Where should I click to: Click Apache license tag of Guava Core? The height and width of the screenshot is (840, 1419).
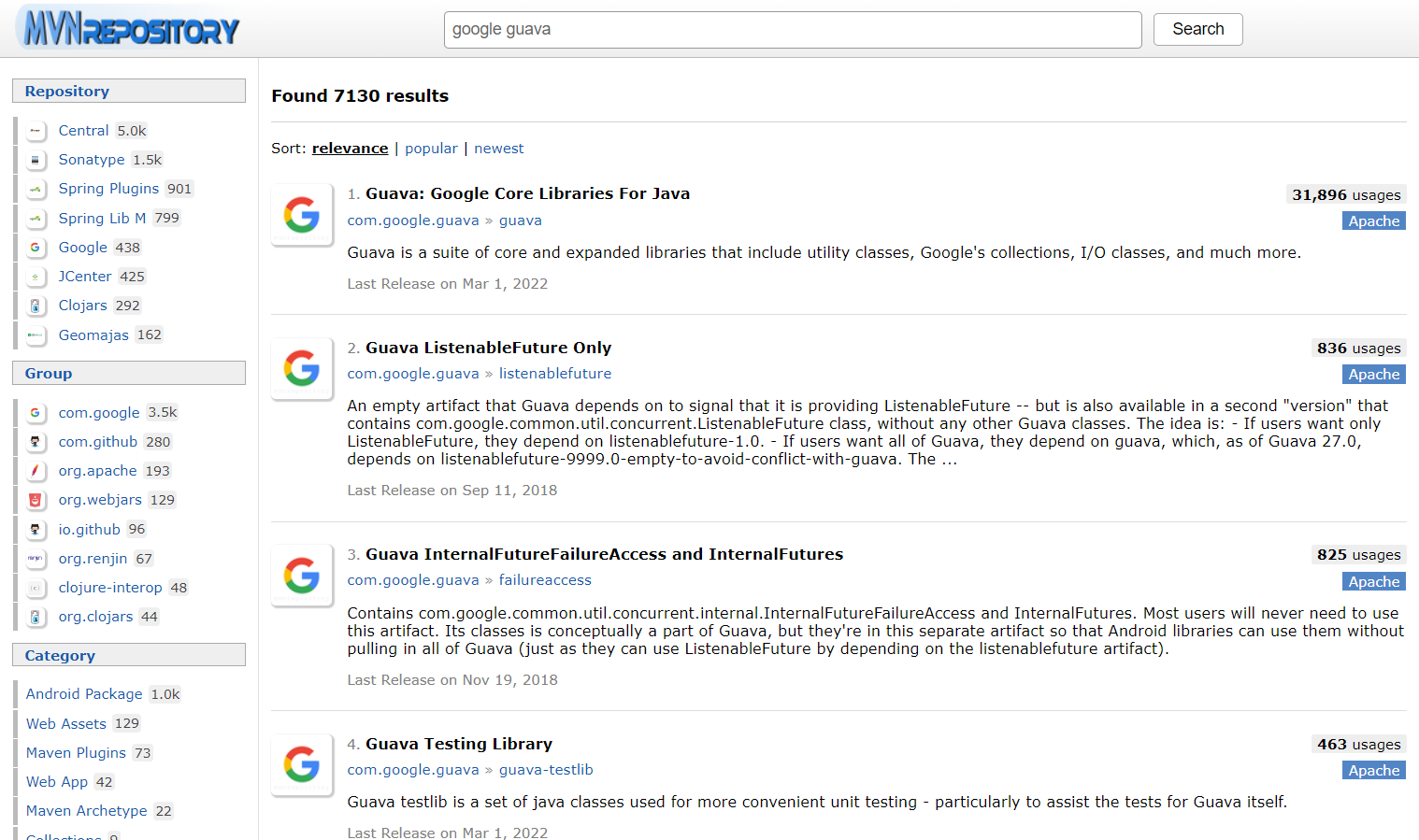(x=1374, y=221)
